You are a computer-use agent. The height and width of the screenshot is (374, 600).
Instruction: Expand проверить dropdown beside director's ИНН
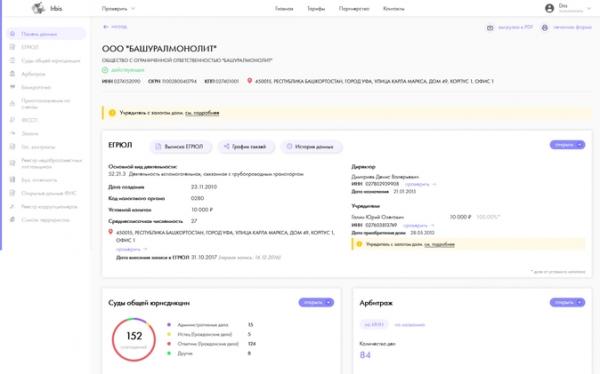point(434,184)
